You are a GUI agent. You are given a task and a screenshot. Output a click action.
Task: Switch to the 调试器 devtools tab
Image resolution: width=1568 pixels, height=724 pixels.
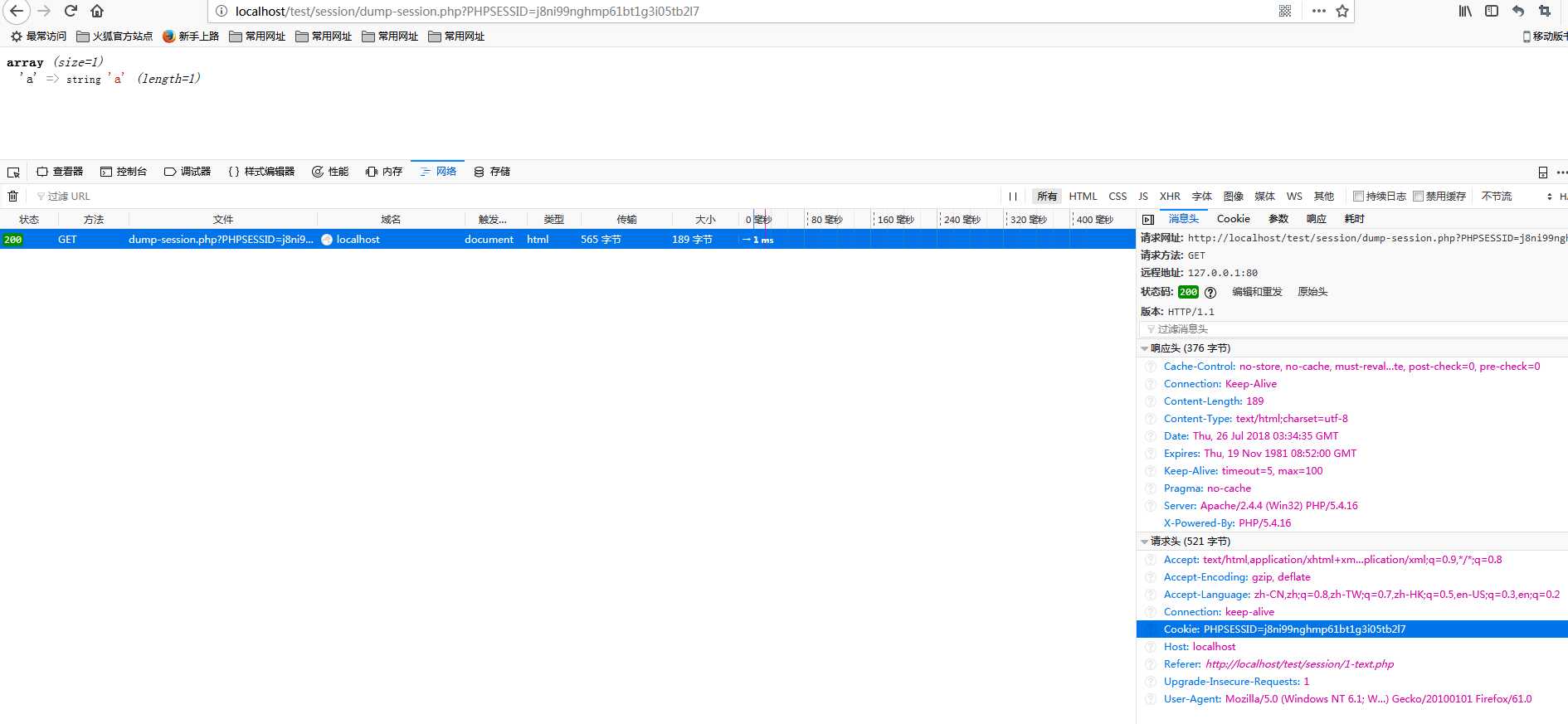(187, 172)
